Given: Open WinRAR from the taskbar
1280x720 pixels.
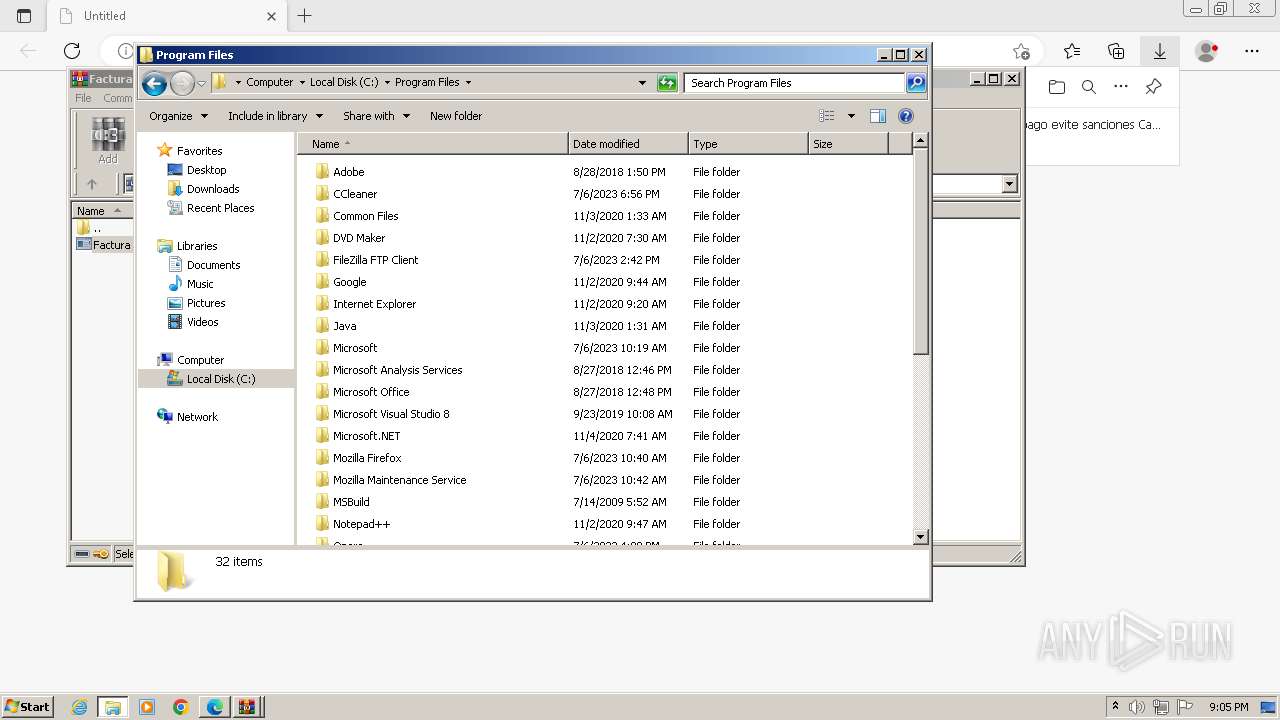Looking at the screenshot, I should pyautogui.click(x=247, y=707).
